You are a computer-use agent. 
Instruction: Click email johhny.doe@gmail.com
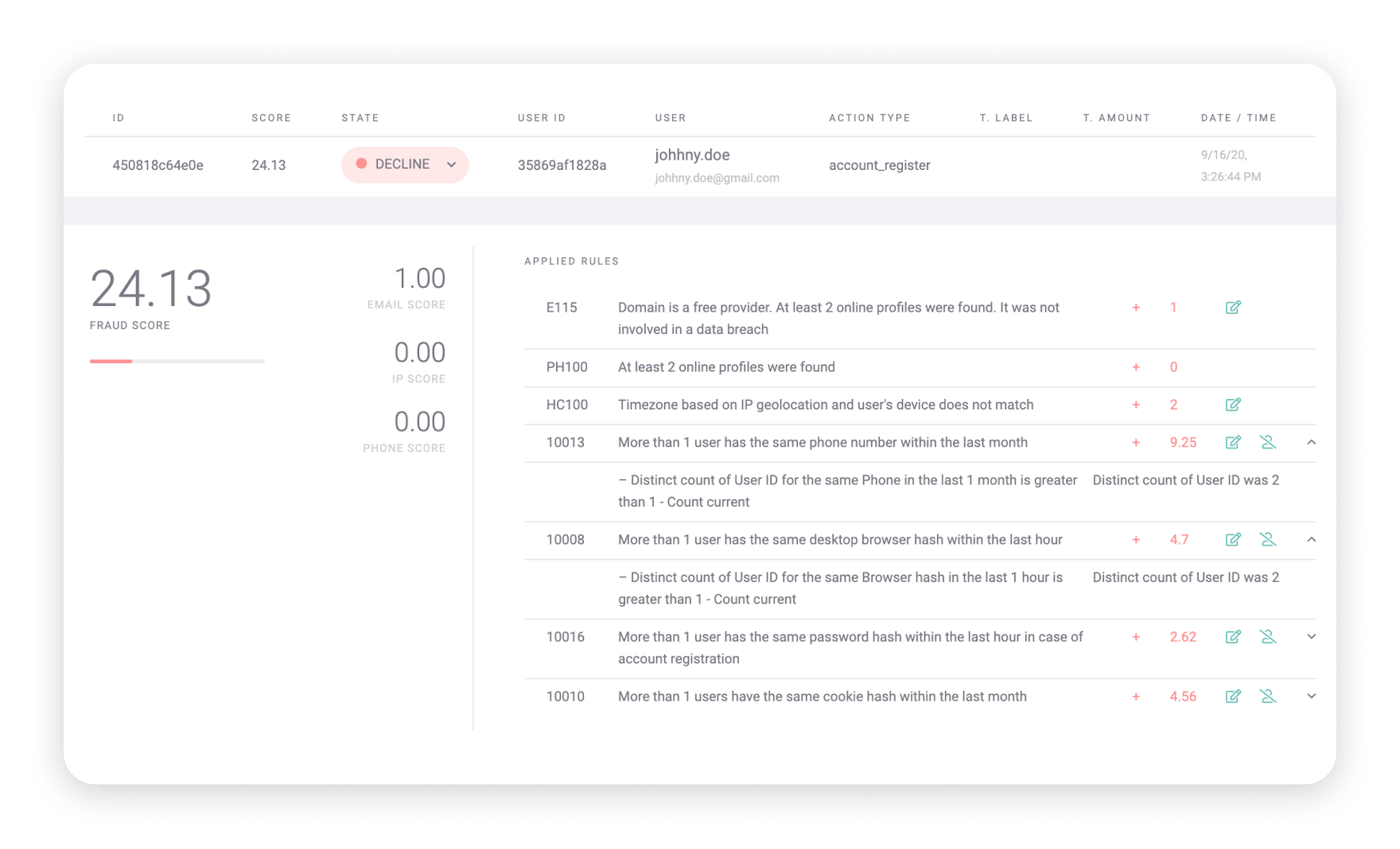pos(717,178)
